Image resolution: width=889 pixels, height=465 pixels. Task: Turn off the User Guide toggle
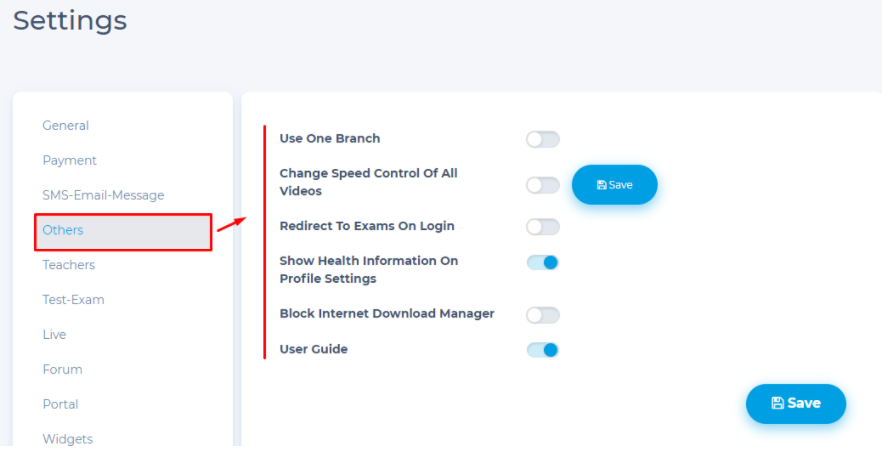tap(543, 350)
